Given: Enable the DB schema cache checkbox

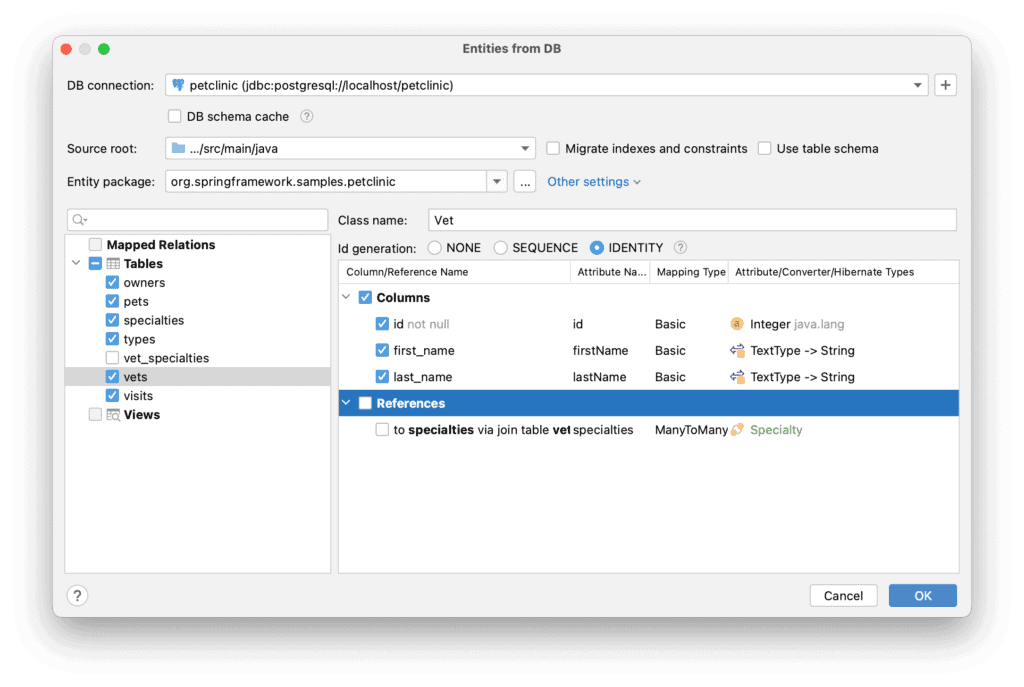Looking at the screenshot, I should point(174,115).
